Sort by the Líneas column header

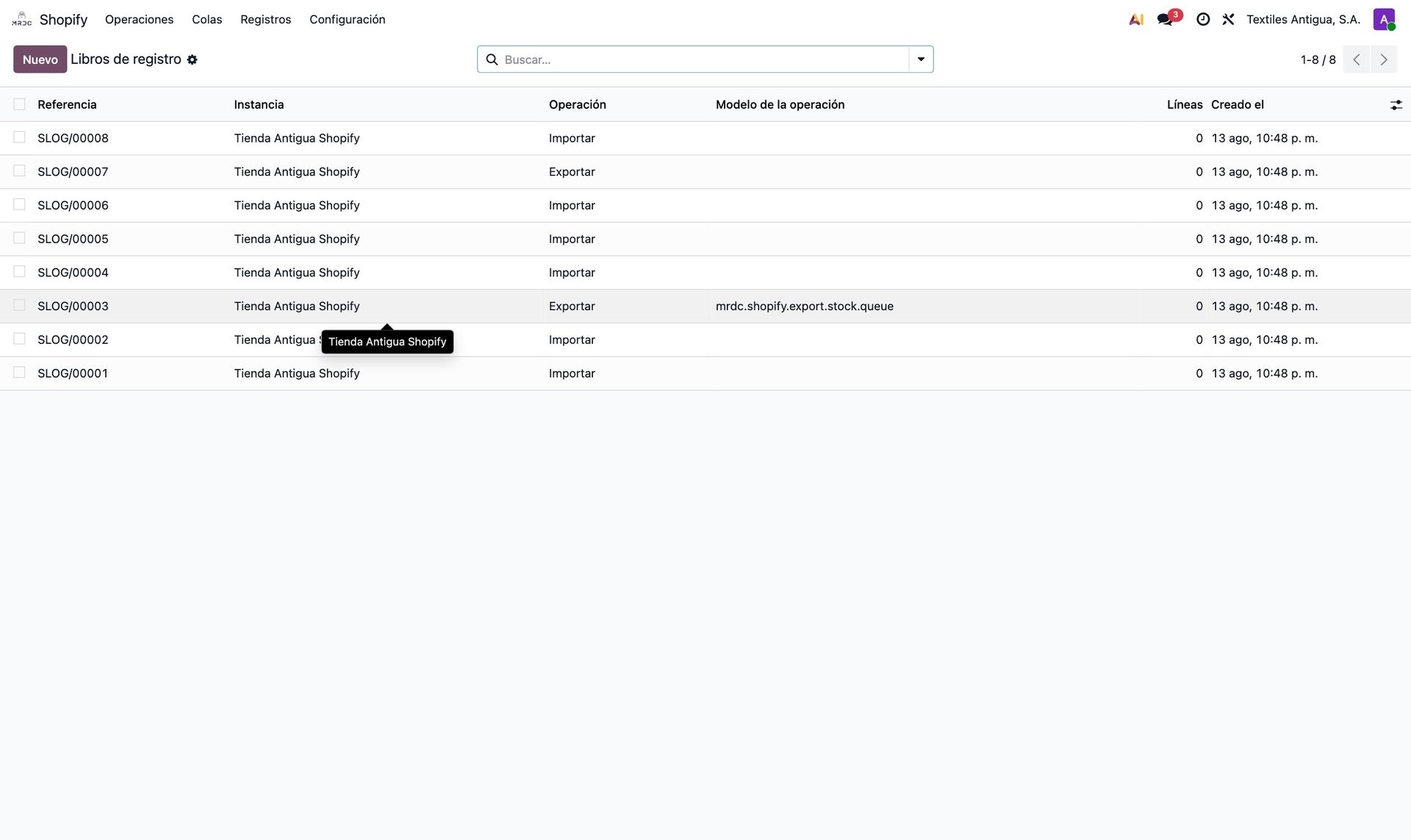point(1185,104)
